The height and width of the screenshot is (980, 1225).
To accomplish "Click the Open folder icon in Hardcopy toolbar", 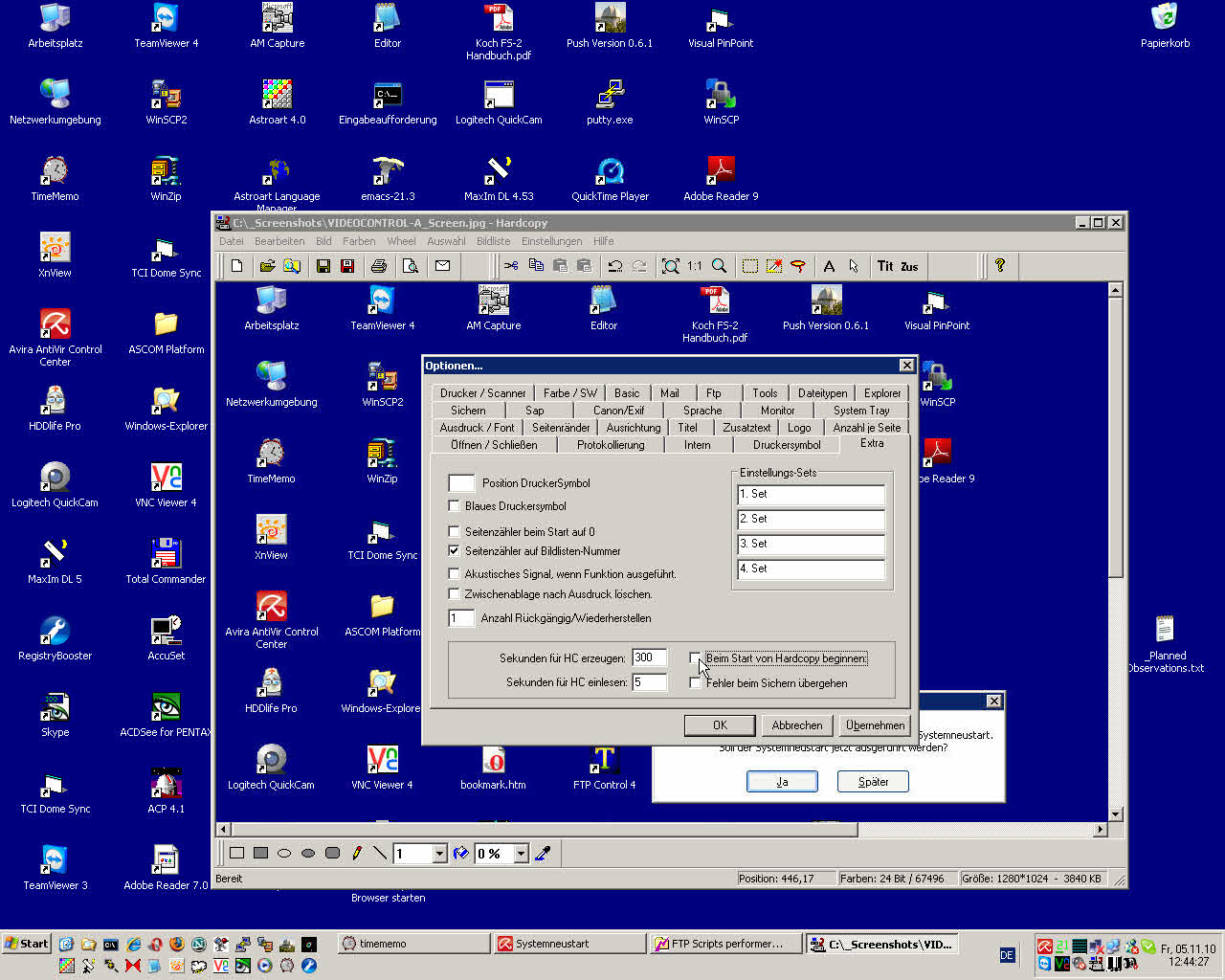I will 267,266.
